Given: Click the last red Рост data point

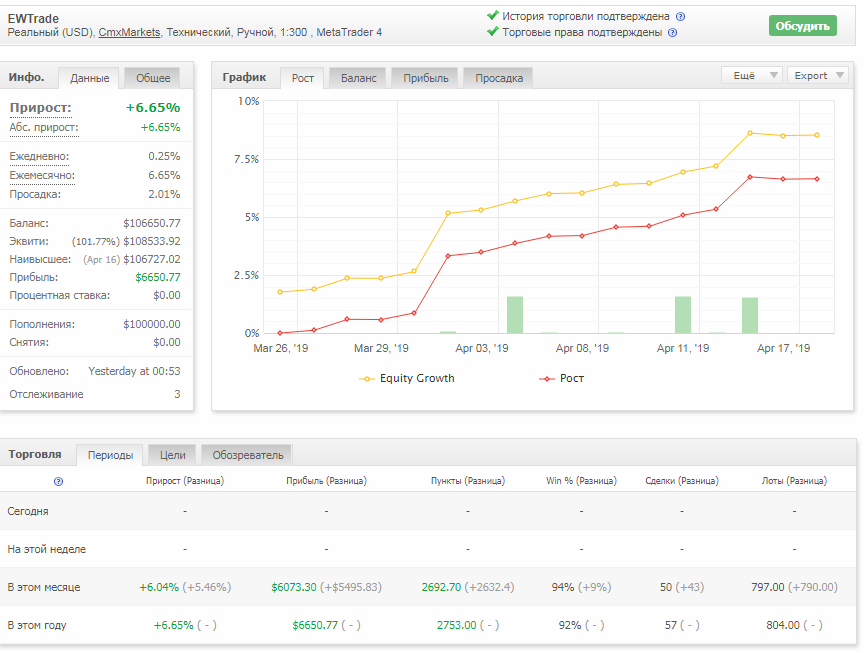Looking at the screenshot, I should point(817,179).
